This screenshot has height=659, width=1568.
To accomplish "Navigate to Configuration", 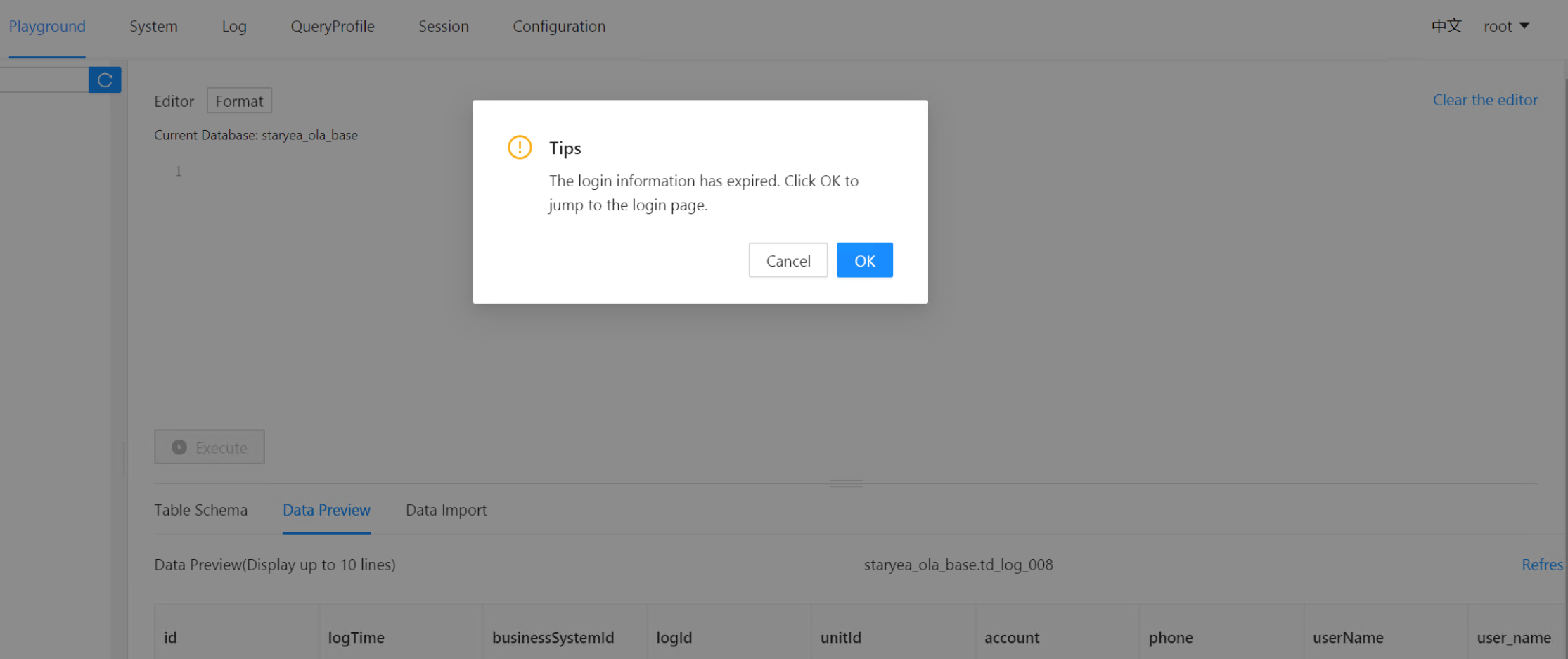I will (x=559, y=26).
